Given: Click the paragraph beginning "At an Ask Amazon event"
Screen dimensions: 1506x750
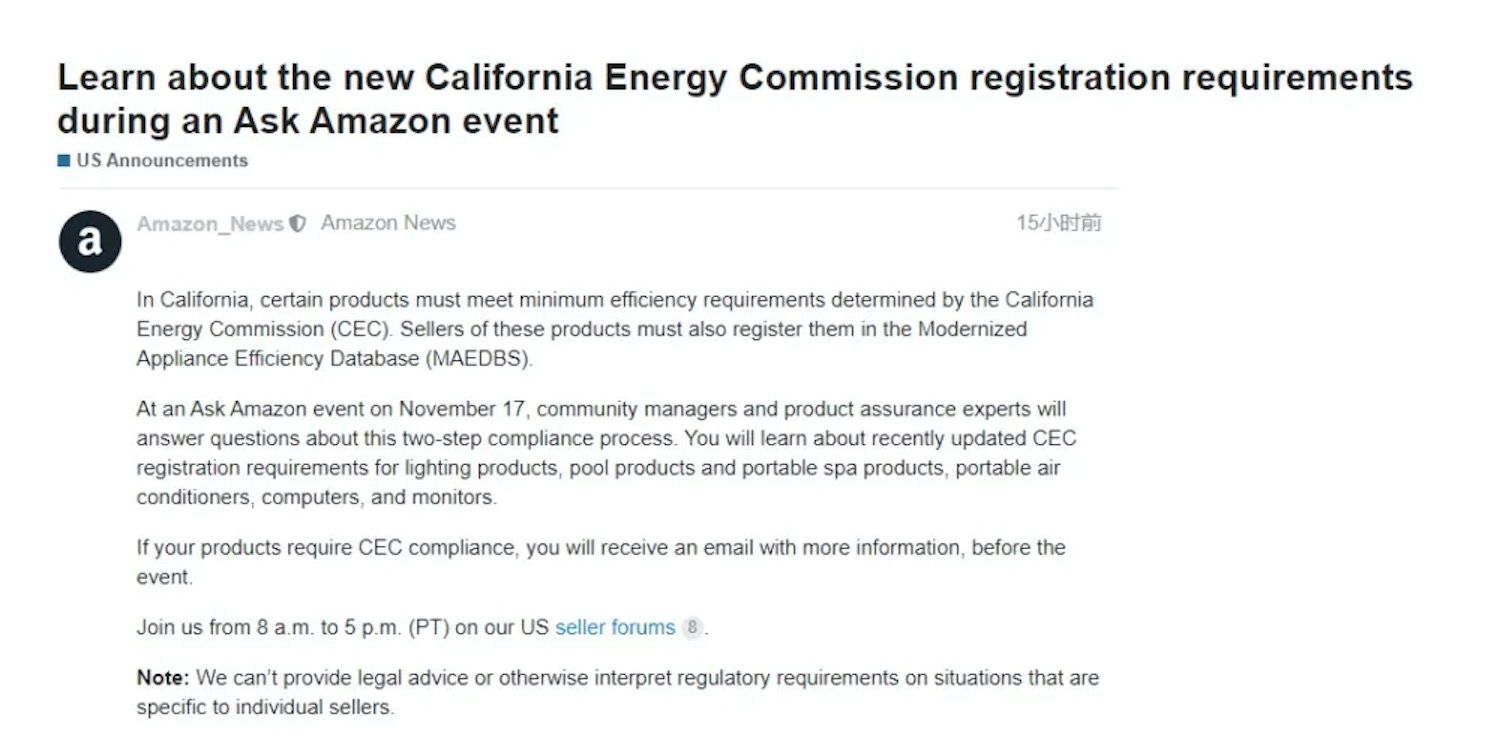Looking at the screenshot, I should coord(606,453).
